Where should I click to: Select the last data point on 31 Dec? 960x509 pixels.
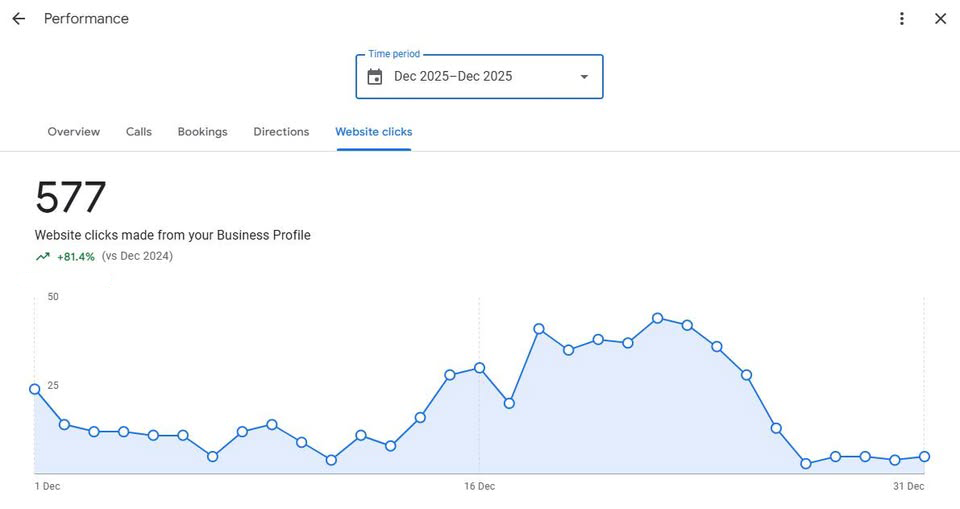pos(924,457)
